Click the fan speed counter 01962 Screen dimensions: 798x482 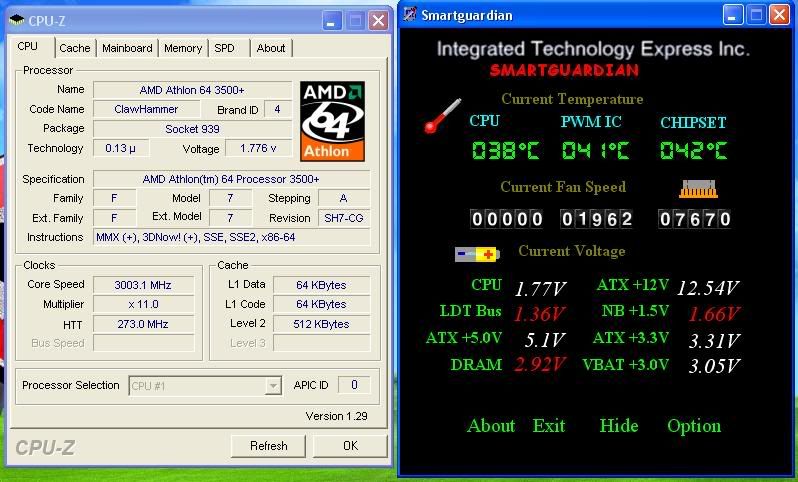[x=596, y=219]
